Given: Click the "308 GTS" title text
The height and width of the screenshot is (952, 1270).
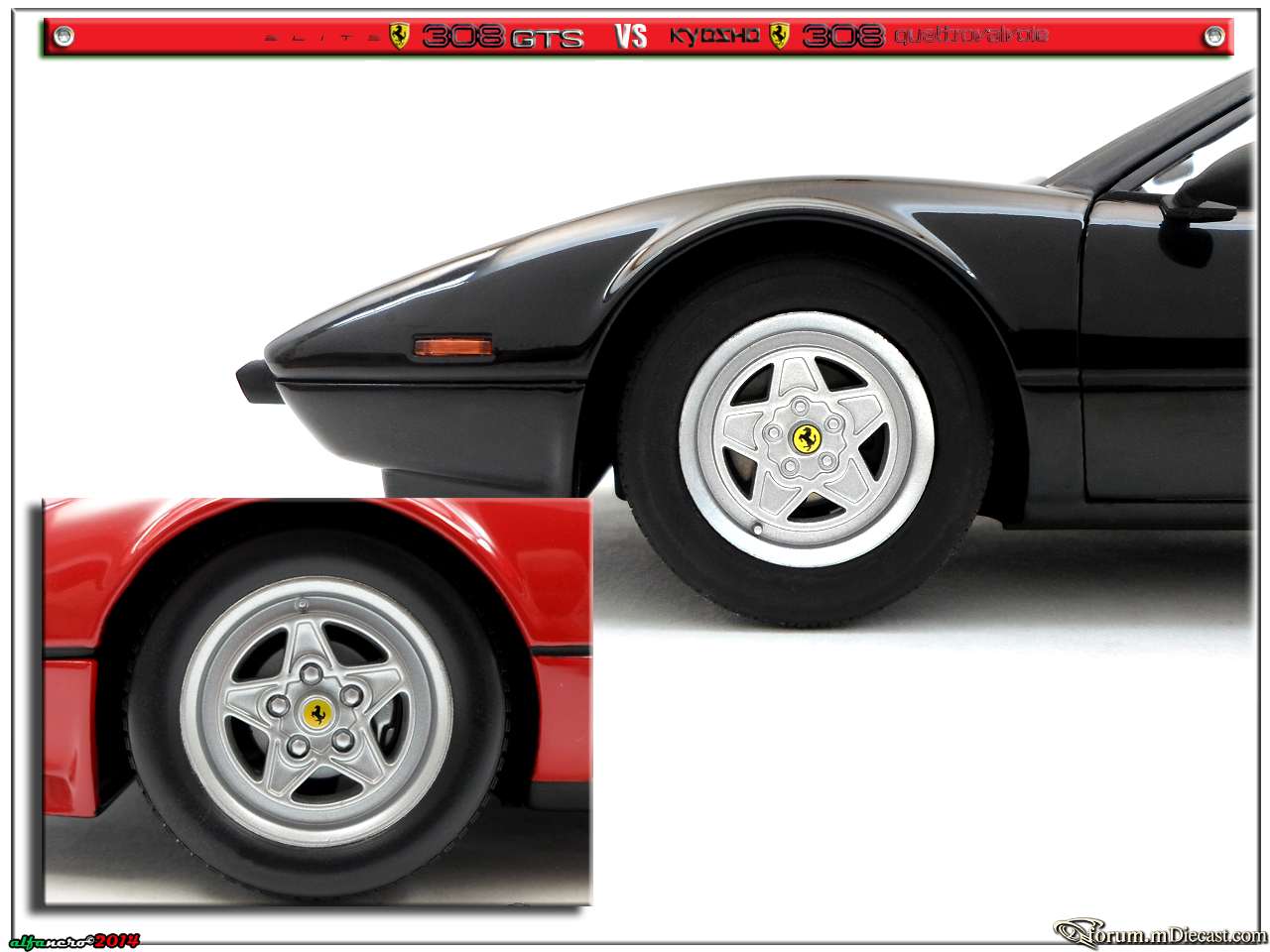Looking at the screenshot, I should coord(503,37).
